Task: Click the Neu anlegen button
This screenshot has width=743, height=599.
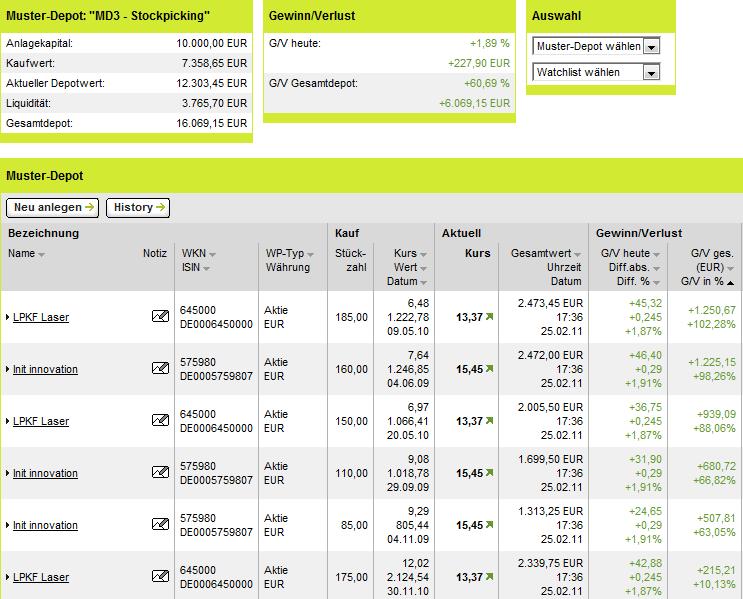Action: point(53,208)
